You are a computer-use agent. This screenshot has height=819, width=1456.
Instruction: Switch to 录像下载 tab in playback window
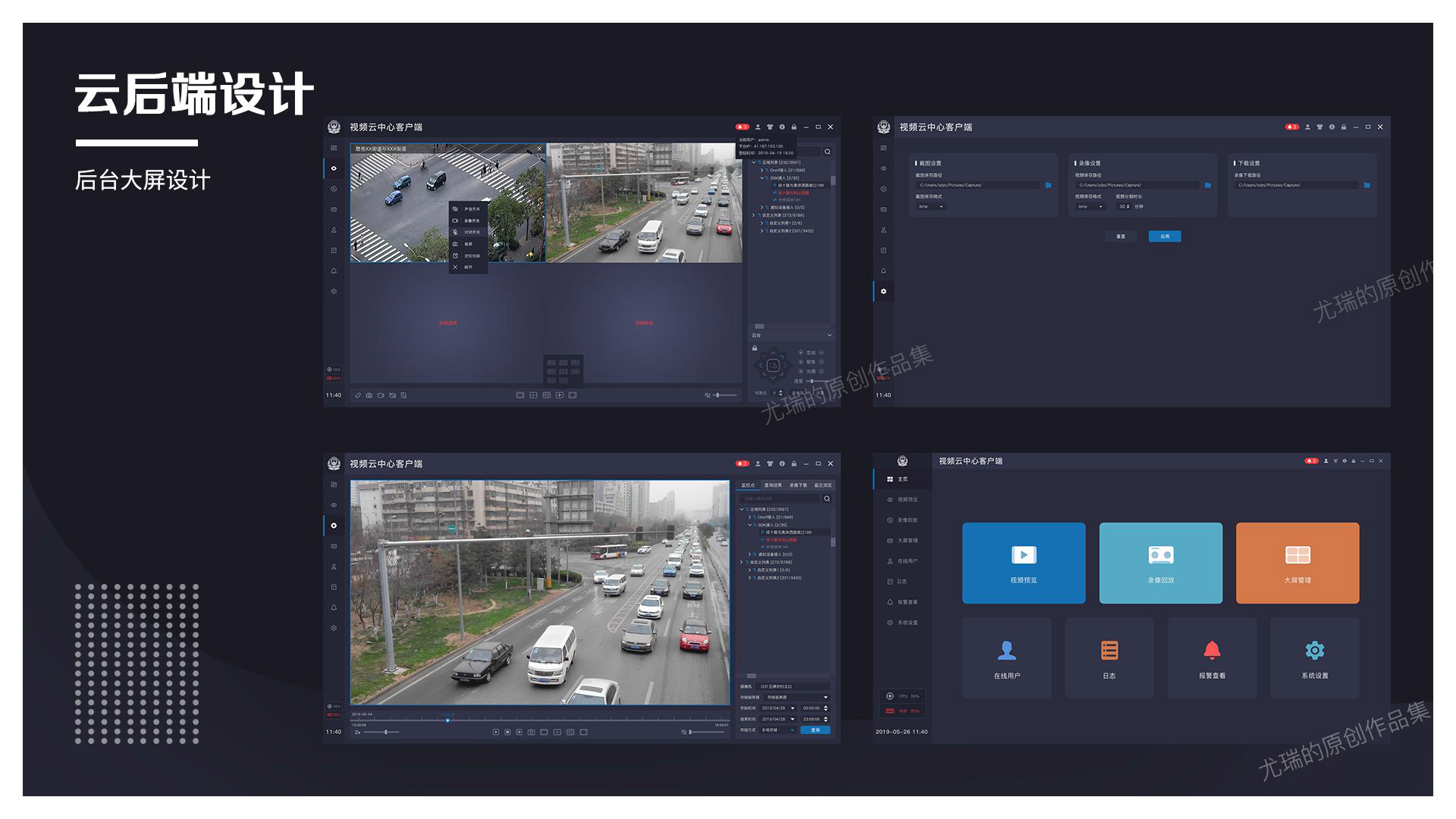pyautogui.click(x=798, y=485)
